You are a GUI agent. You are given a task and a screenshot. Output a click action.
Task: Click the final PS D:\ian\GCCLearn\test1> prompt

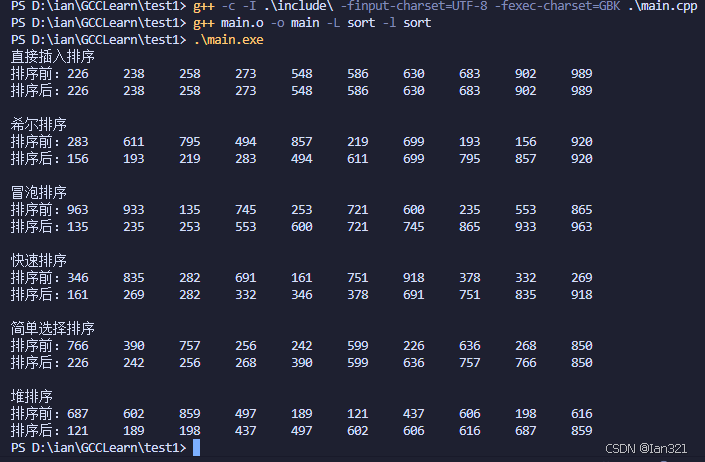click(98, 448)
